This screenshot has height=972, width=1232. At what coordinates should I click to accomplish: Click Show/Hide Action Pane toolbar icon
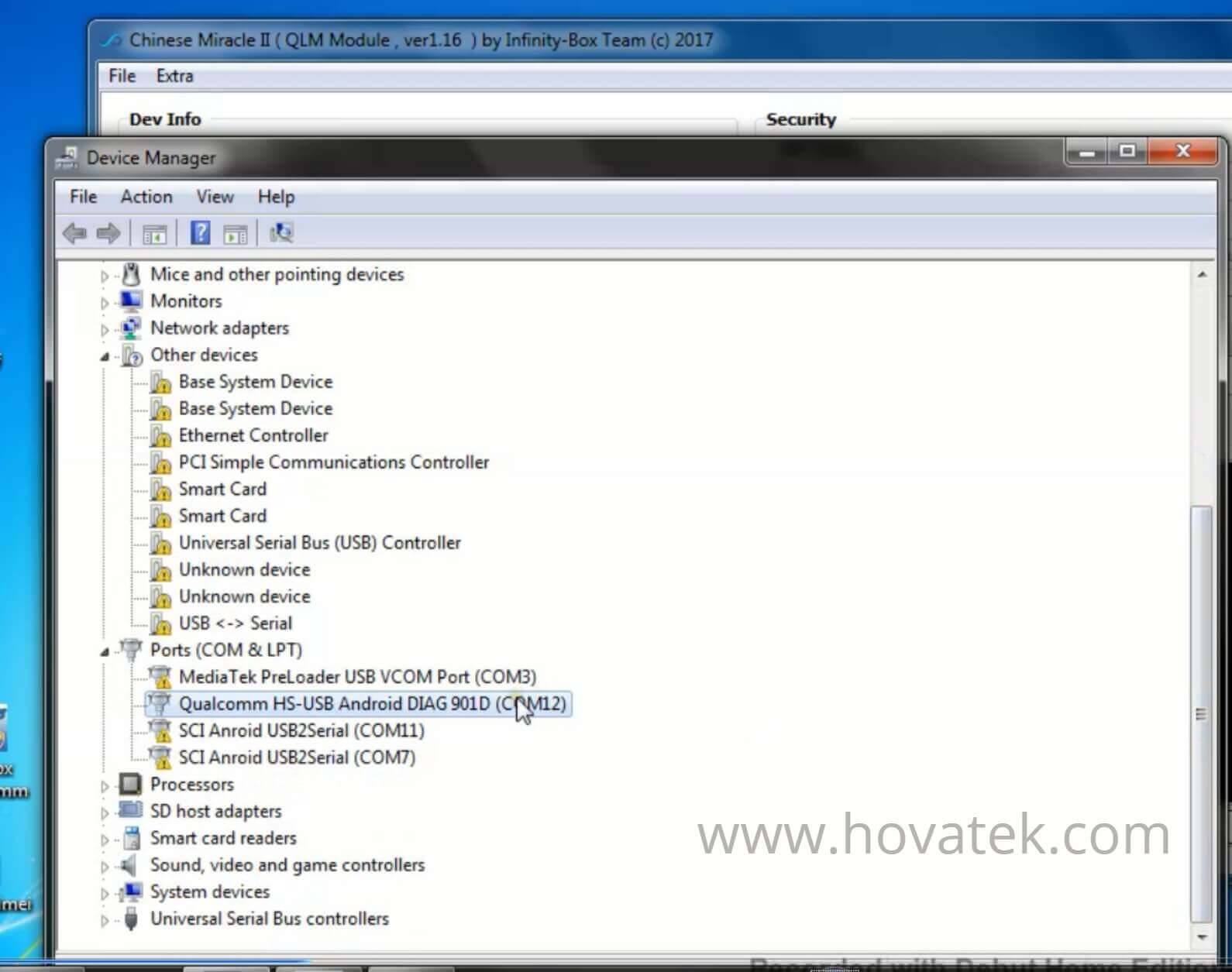[235, 233]
